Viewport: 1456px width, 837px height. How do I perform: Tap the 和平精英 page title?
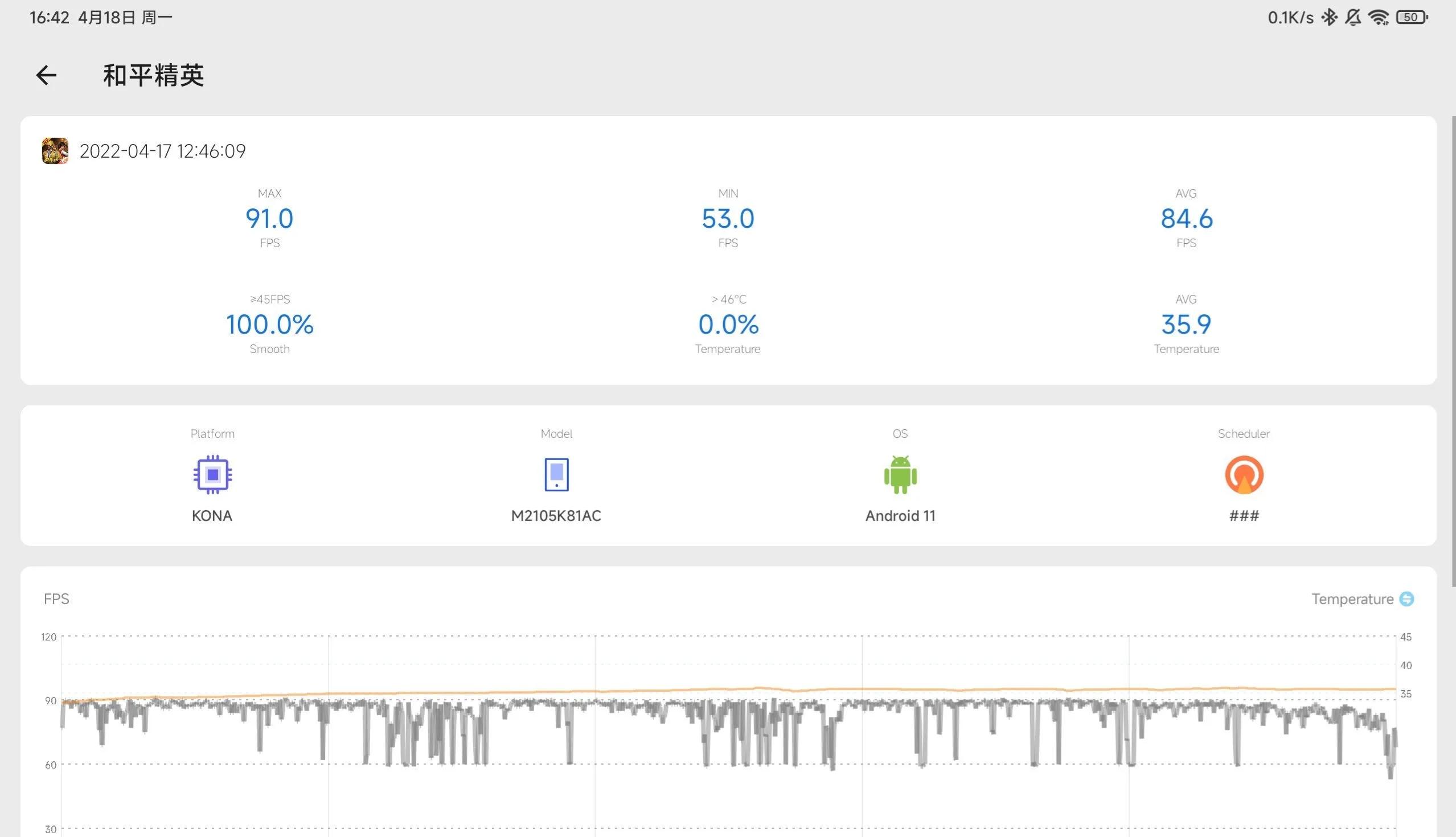coord(154,75)
